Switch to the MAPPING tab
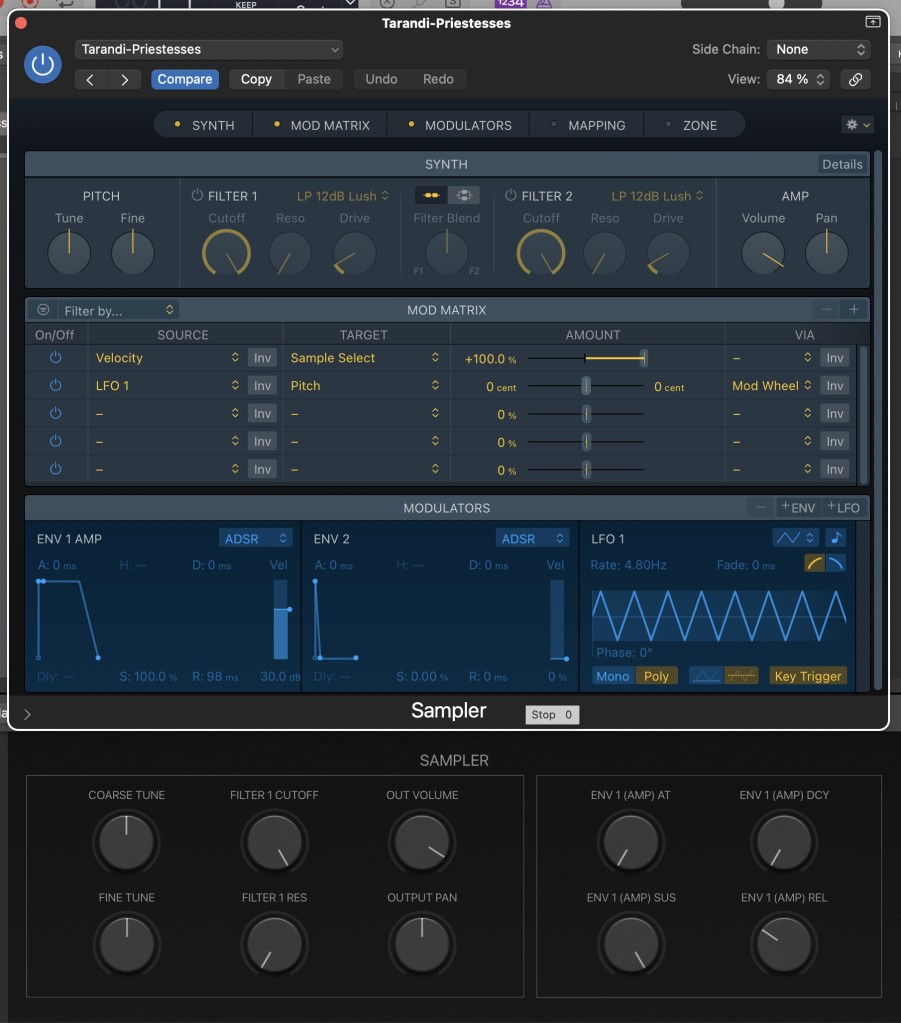The width and height of the screenshot is (901, 1023). pos(596,125)
